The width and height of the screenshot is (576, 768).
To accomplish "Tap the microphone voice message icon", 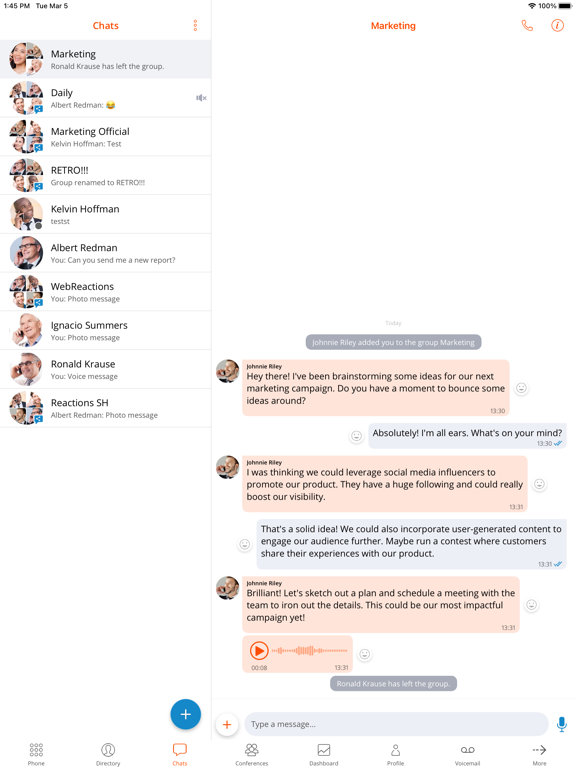I will (x=562, y=724).
